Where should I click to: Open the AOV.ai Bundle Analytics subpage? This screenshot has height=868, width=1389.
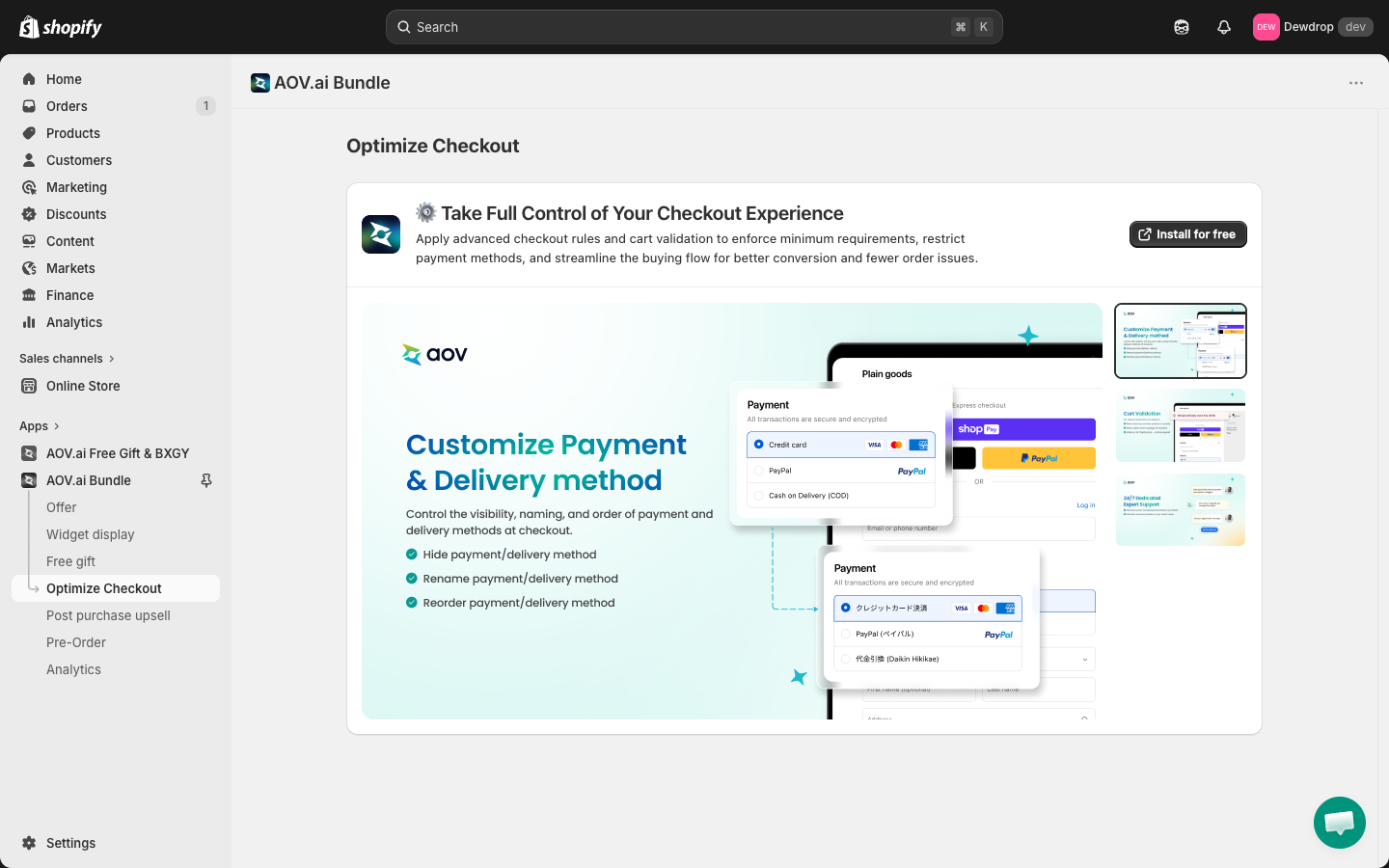[73, 669]
